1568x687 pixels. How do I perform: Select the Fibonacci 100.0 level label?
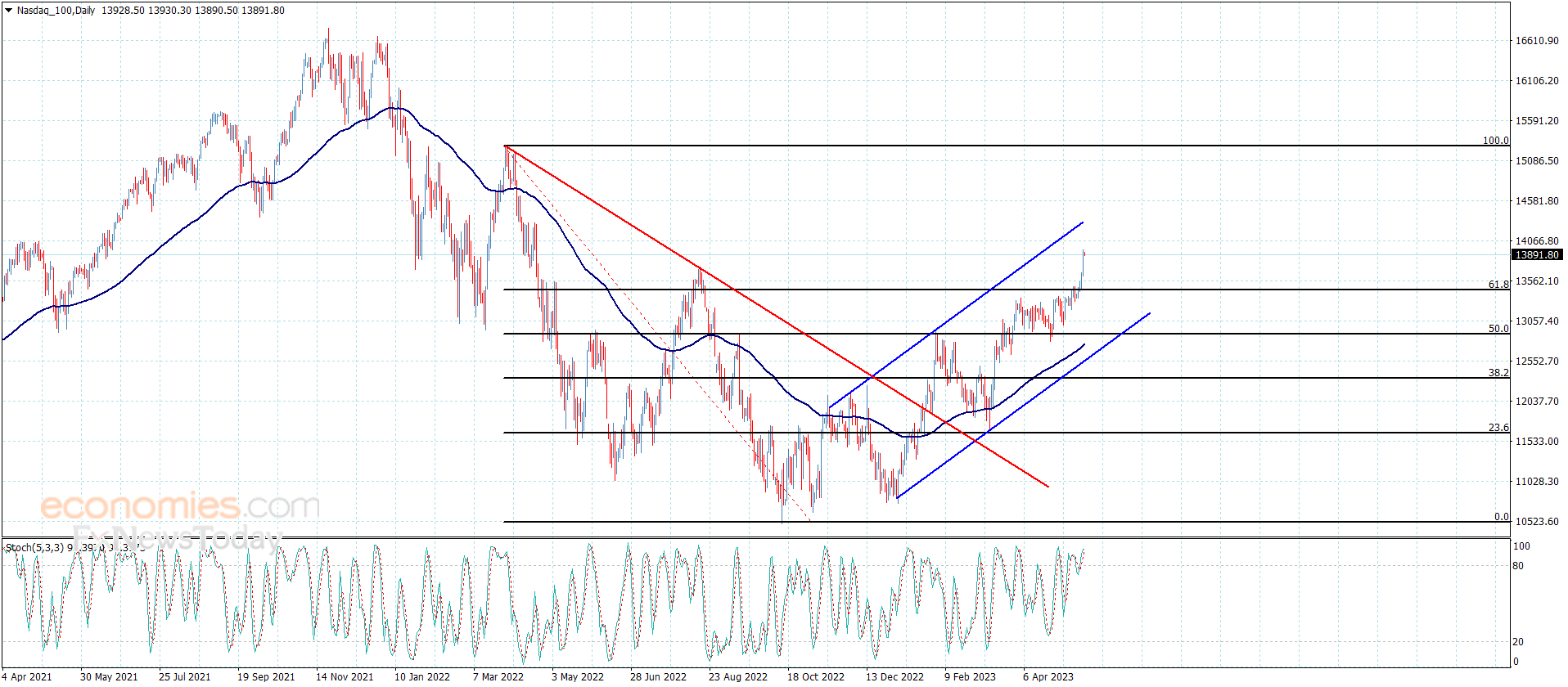click(1496, 141)
